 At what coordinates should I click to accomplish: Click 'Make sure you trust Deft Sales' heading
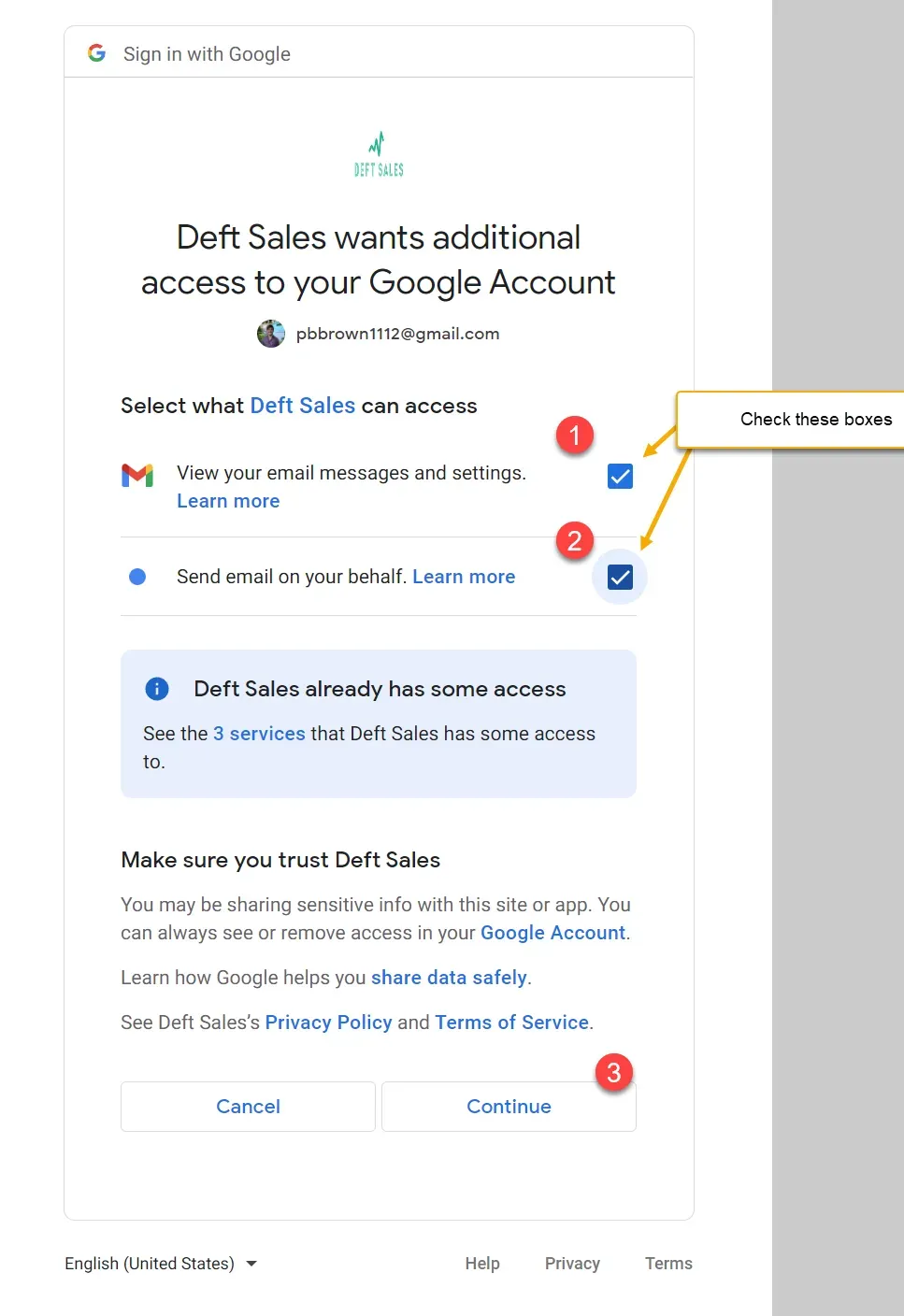click(x=280, y=860)
